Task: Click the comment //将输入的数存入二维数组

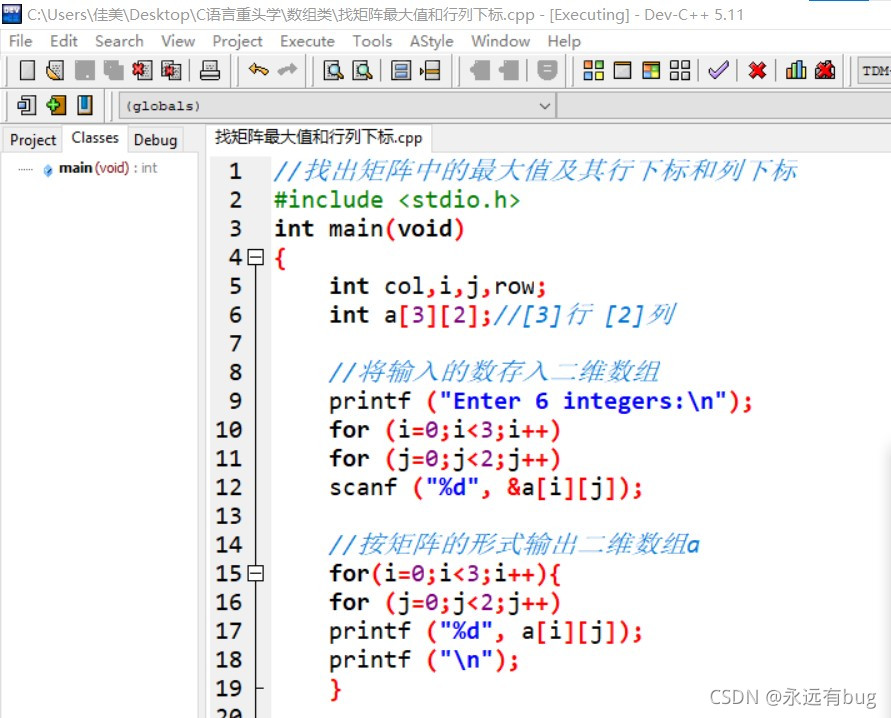Action: [494, 372]
